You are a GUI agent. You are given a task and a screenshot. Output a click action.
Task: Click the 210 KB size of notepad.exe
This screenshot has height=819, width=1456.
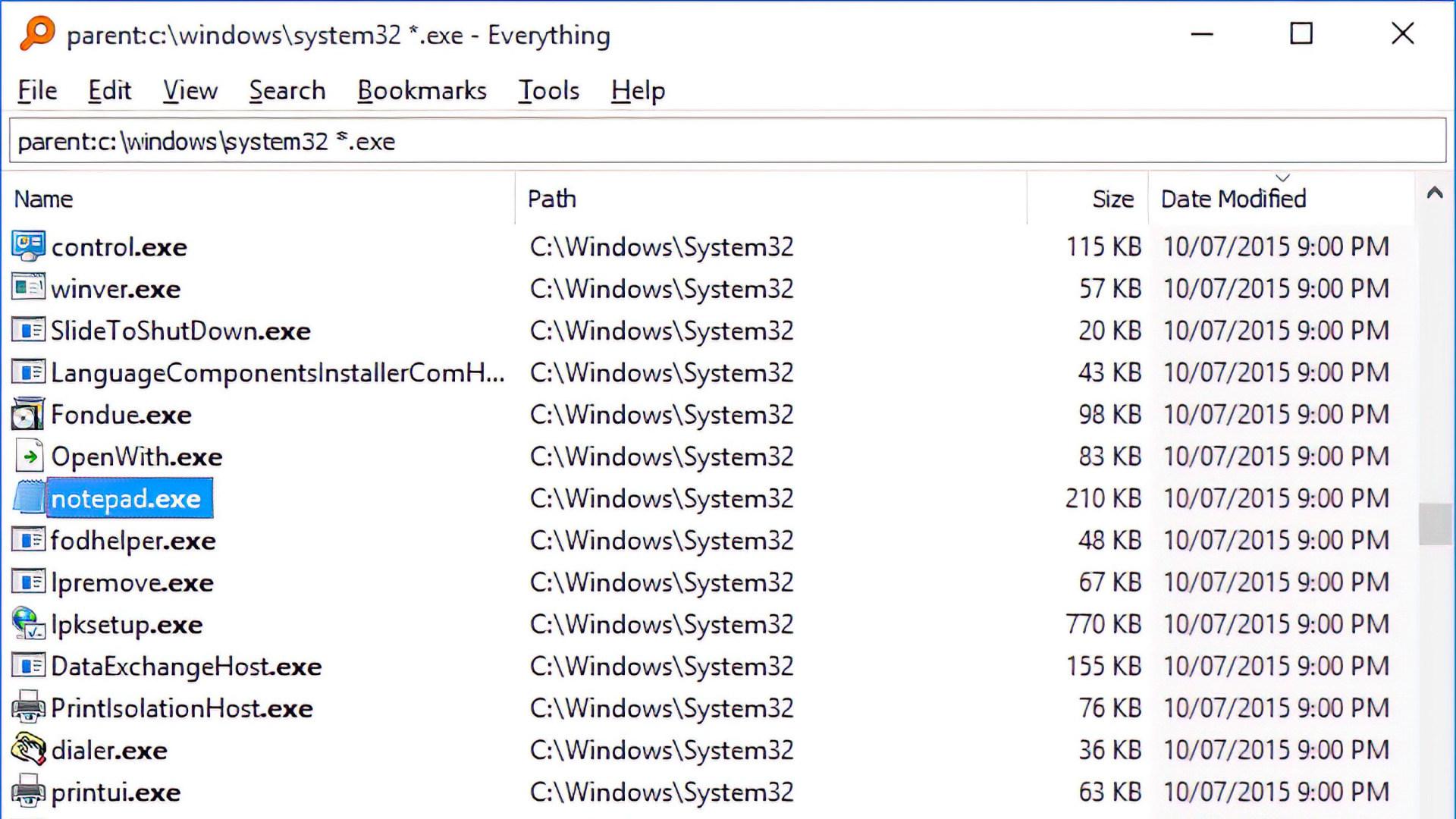point(1103,498)
